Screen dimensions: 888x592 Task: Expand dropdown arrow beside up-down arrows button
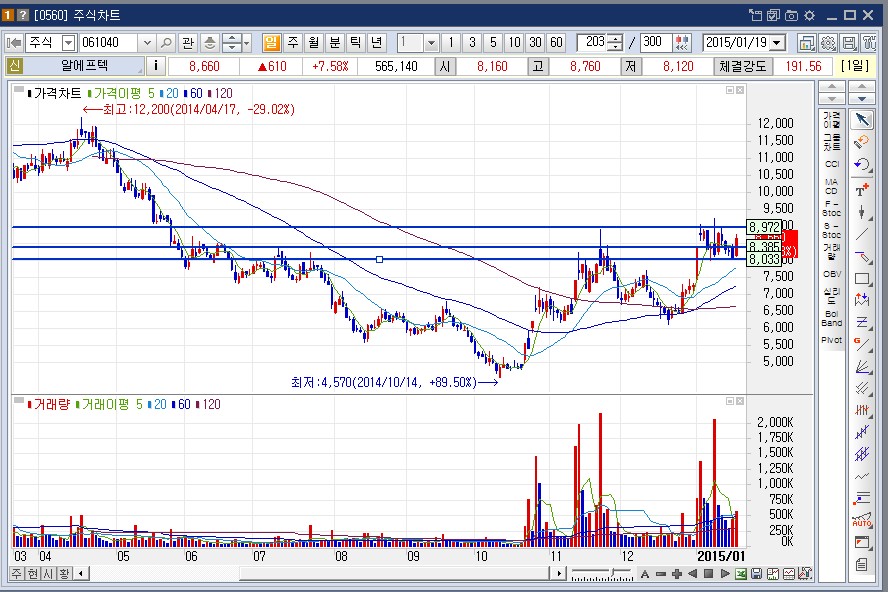(246, 42)
